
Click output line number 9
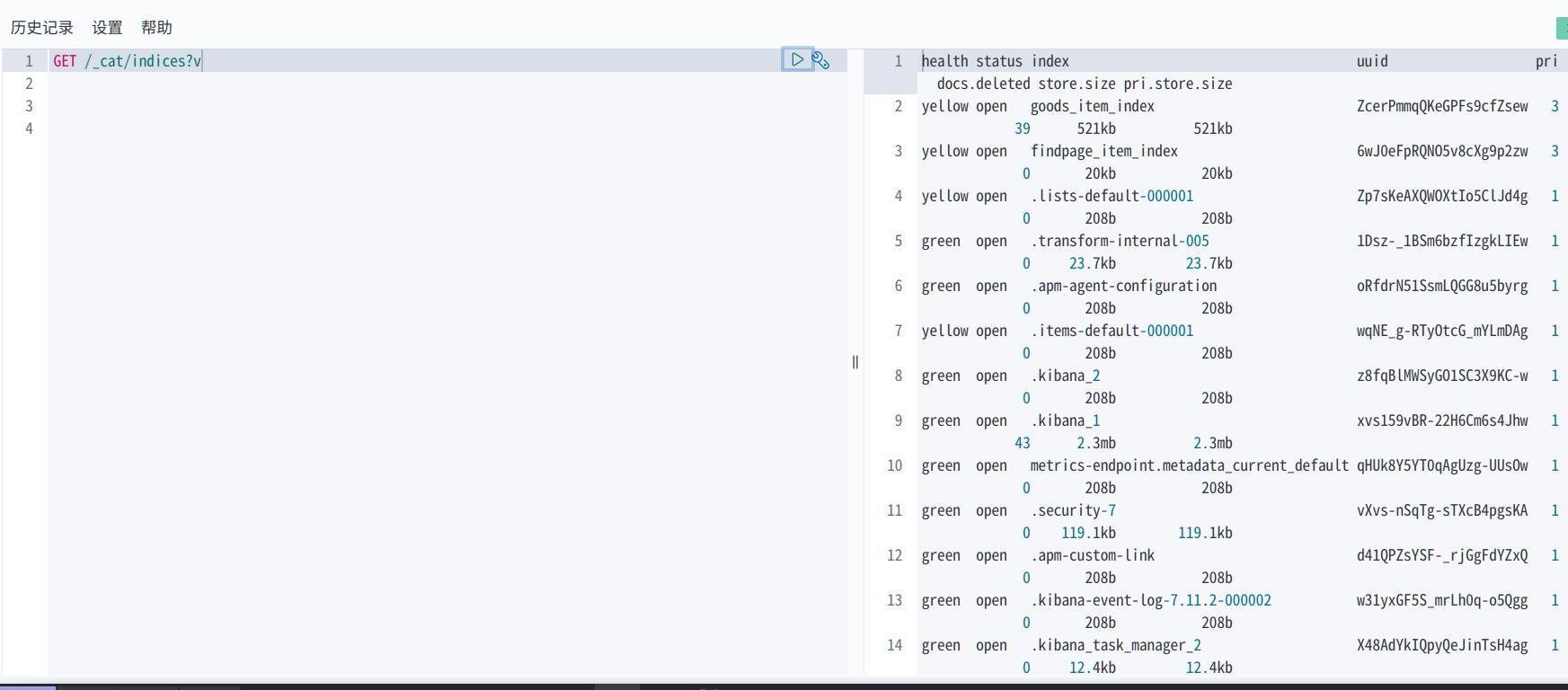point(898,420)
